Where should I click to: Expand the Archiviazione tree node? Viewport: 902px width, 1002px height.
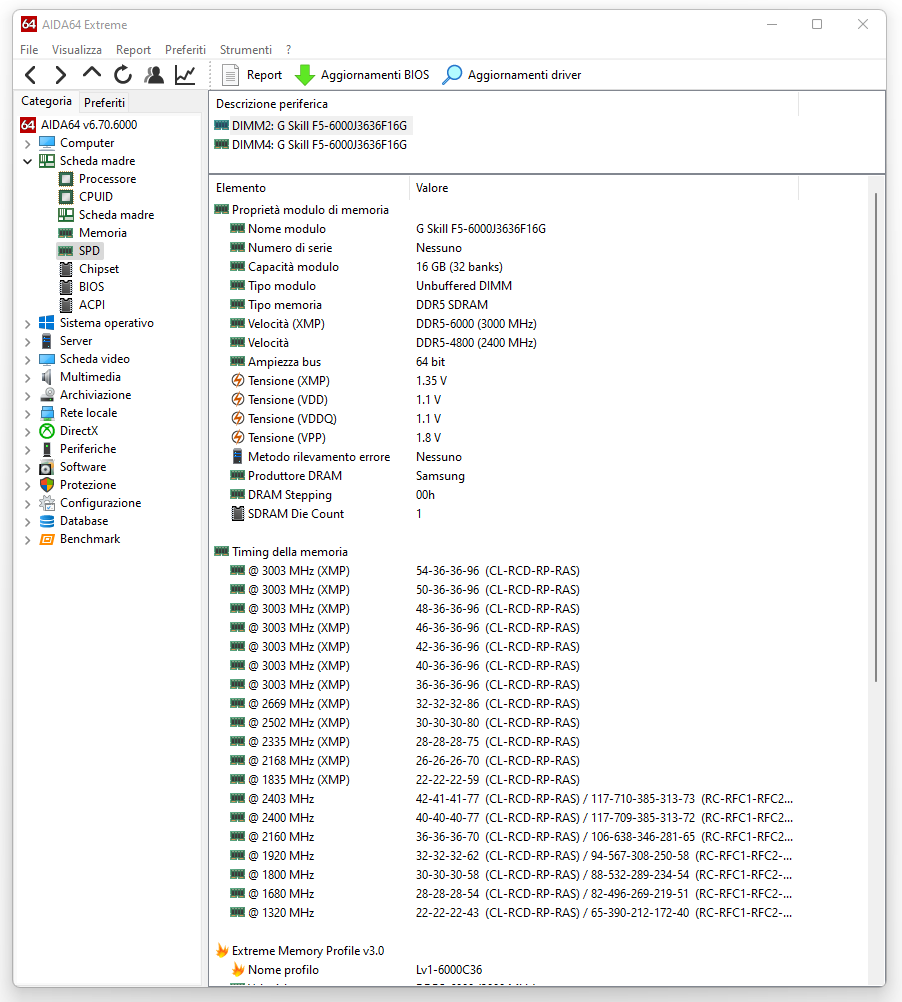27,396
